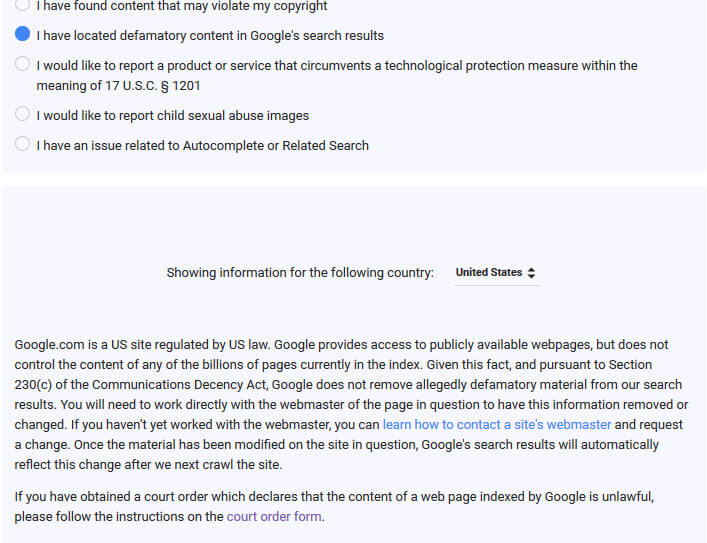
Task: Click the text 'meaning of 17 U.S.C. § 1201'
Action: [118, 86]
